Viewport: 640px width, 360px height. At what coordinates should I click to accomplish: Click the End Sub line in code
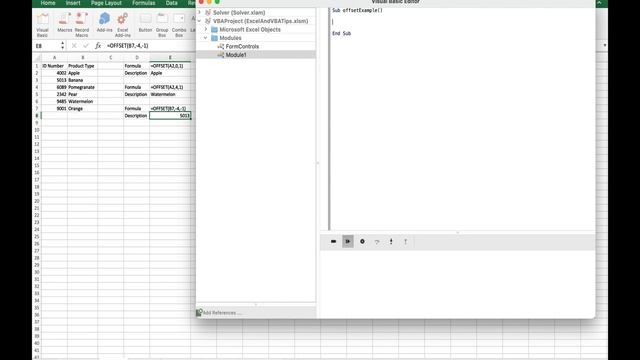[342, 33]
